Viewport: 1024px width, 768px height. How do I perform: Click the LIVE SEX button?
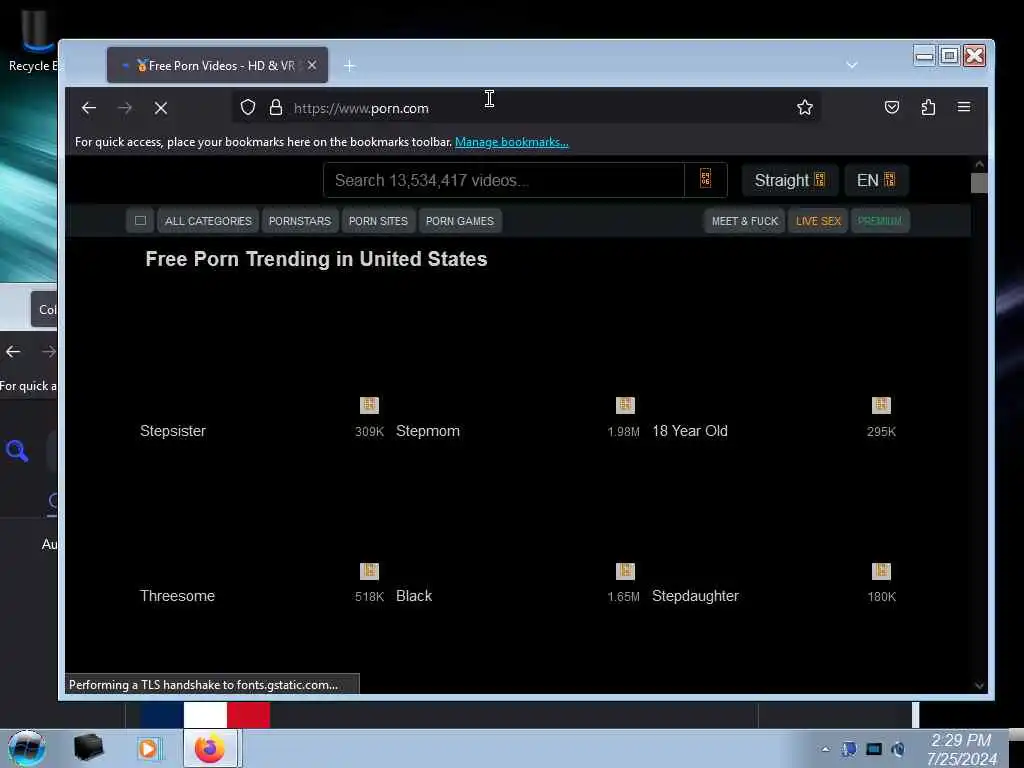coord(818,221)
